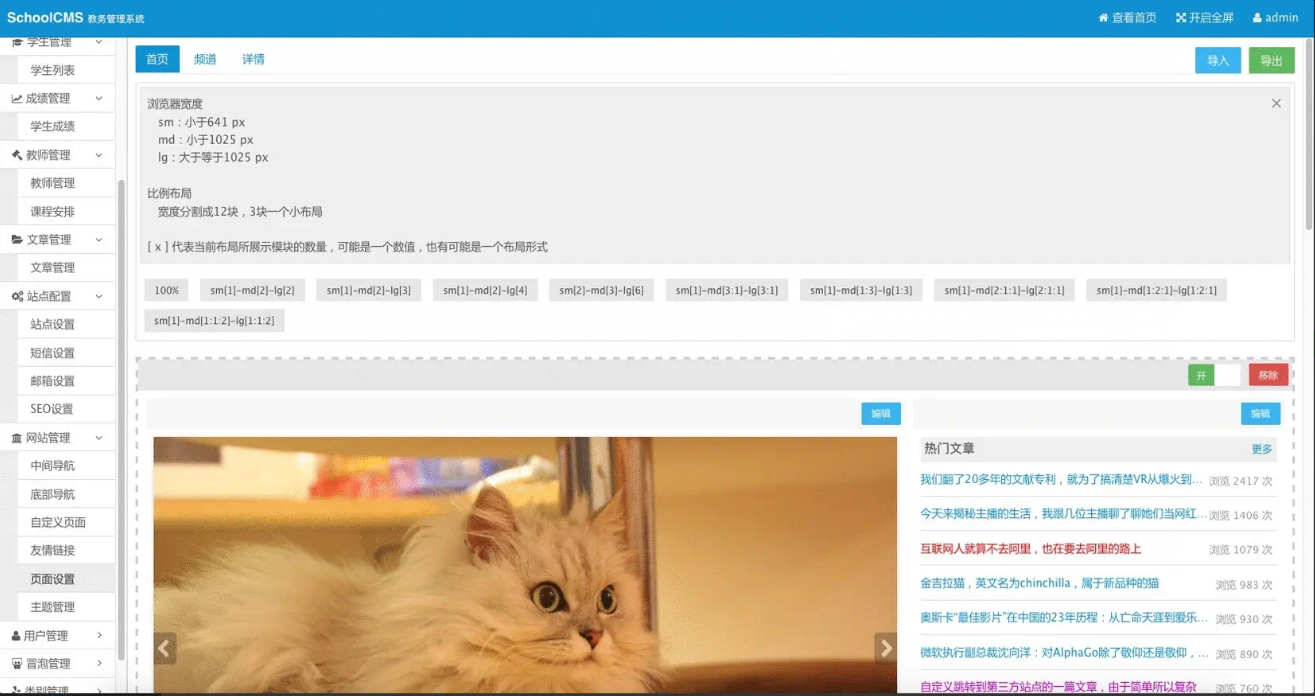This screenshot has width=1315, height=696.
Task: Open the 详情 tab
Action: point(253,59)
